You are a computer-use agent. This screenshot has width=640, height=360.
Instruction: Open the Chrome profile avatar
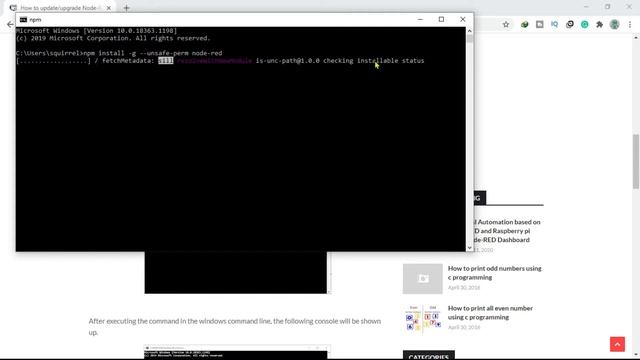pos(614,24)
